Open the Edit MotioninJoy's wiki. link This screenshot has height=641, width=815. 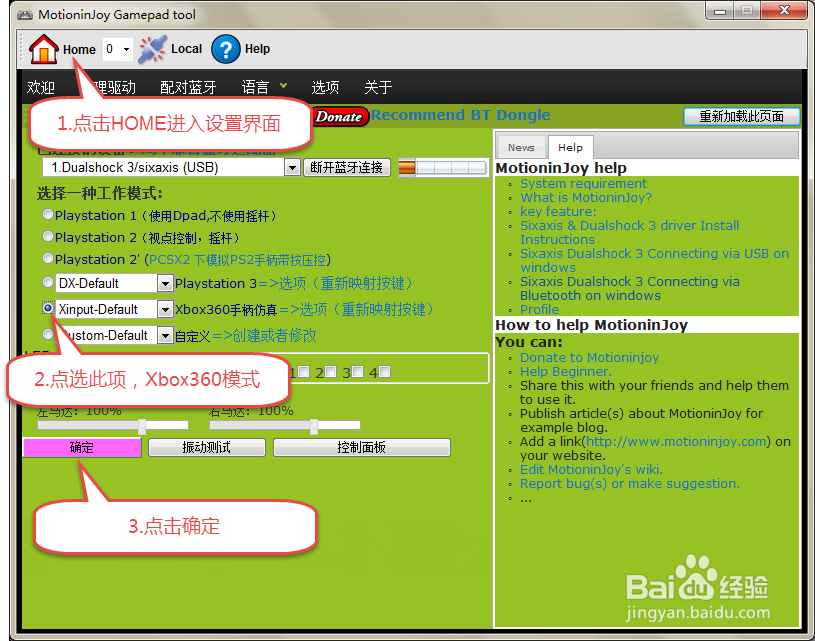tap(591, 469)
